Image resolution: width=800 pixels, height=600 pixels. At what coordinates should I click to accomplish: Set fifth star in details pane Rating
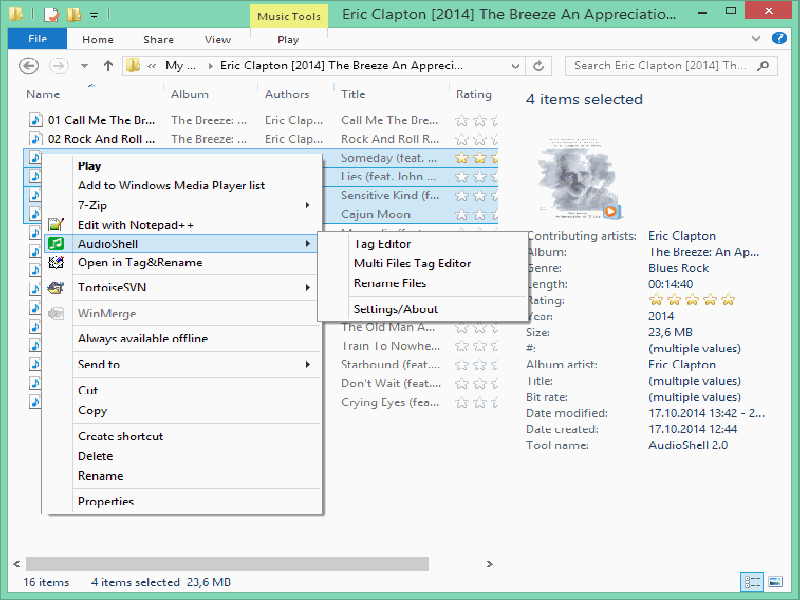pyautogui.click(x=728, y=299)
